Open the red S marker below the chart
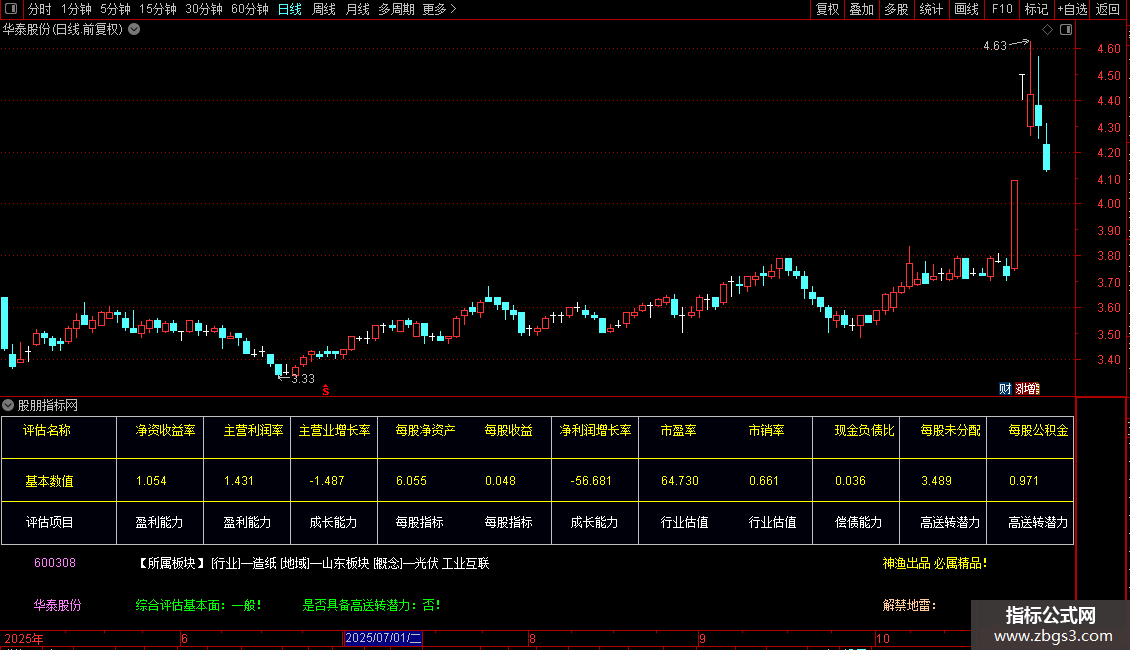1130x650 pixels. 326,390
